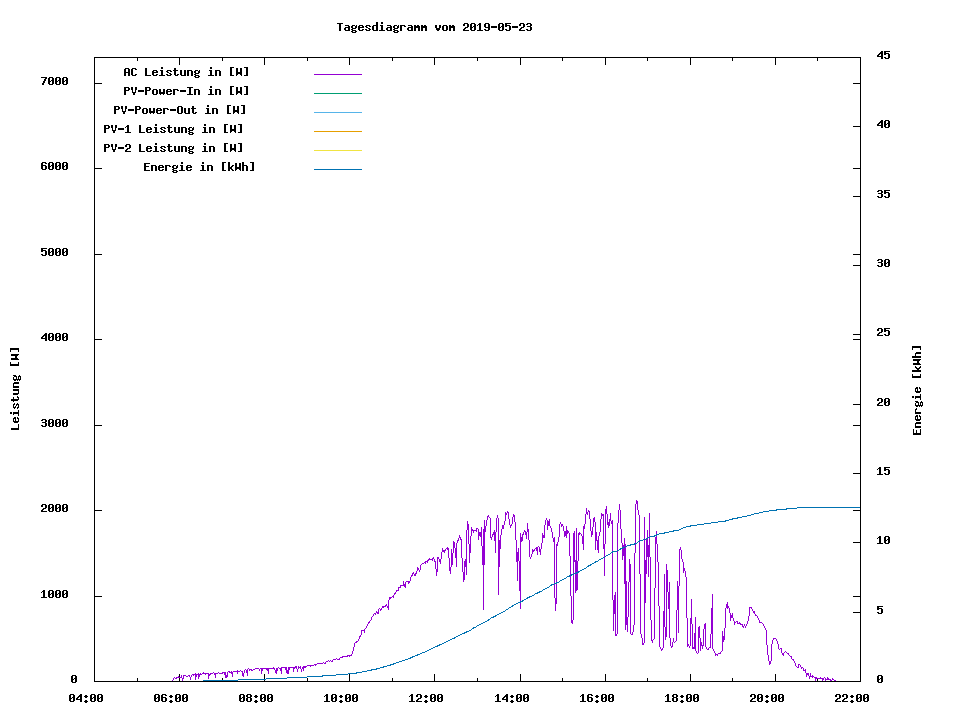Click the PV-1 Leistung in [W] legend label

click(x=173, y=129)
